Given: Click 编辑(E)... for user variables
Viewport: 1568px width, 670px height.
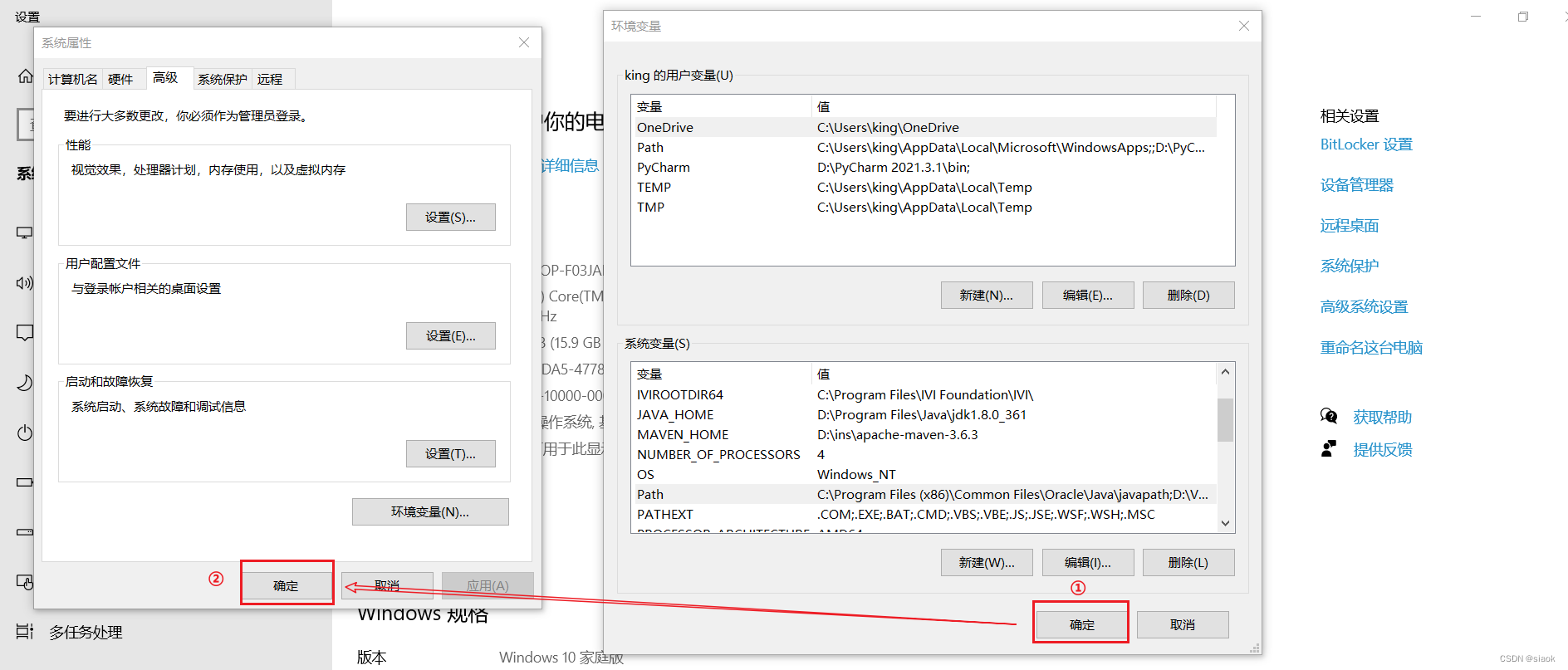Looking at the screenshot, I should 1088,295.
